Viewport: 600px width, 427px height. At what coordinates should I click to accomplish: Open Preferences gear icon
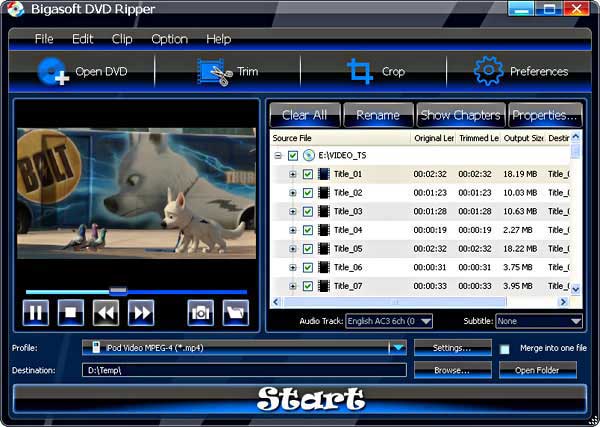(488, 72)
